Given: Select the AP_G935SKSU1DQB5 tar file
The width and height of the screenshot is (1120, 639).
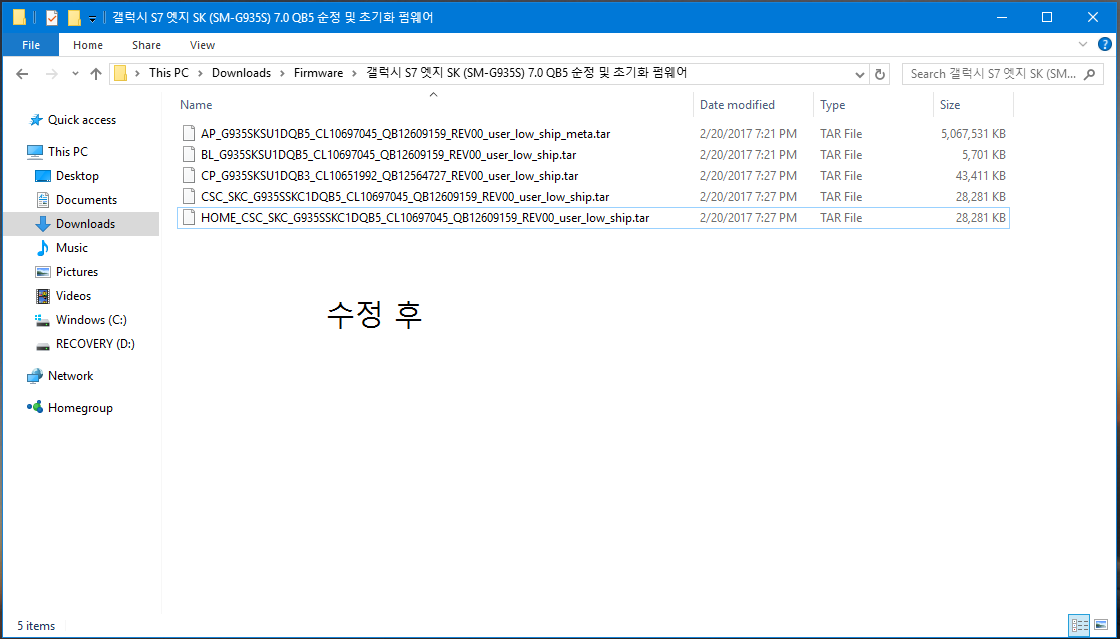Looking at the screenshot, I should click(405, 134).
